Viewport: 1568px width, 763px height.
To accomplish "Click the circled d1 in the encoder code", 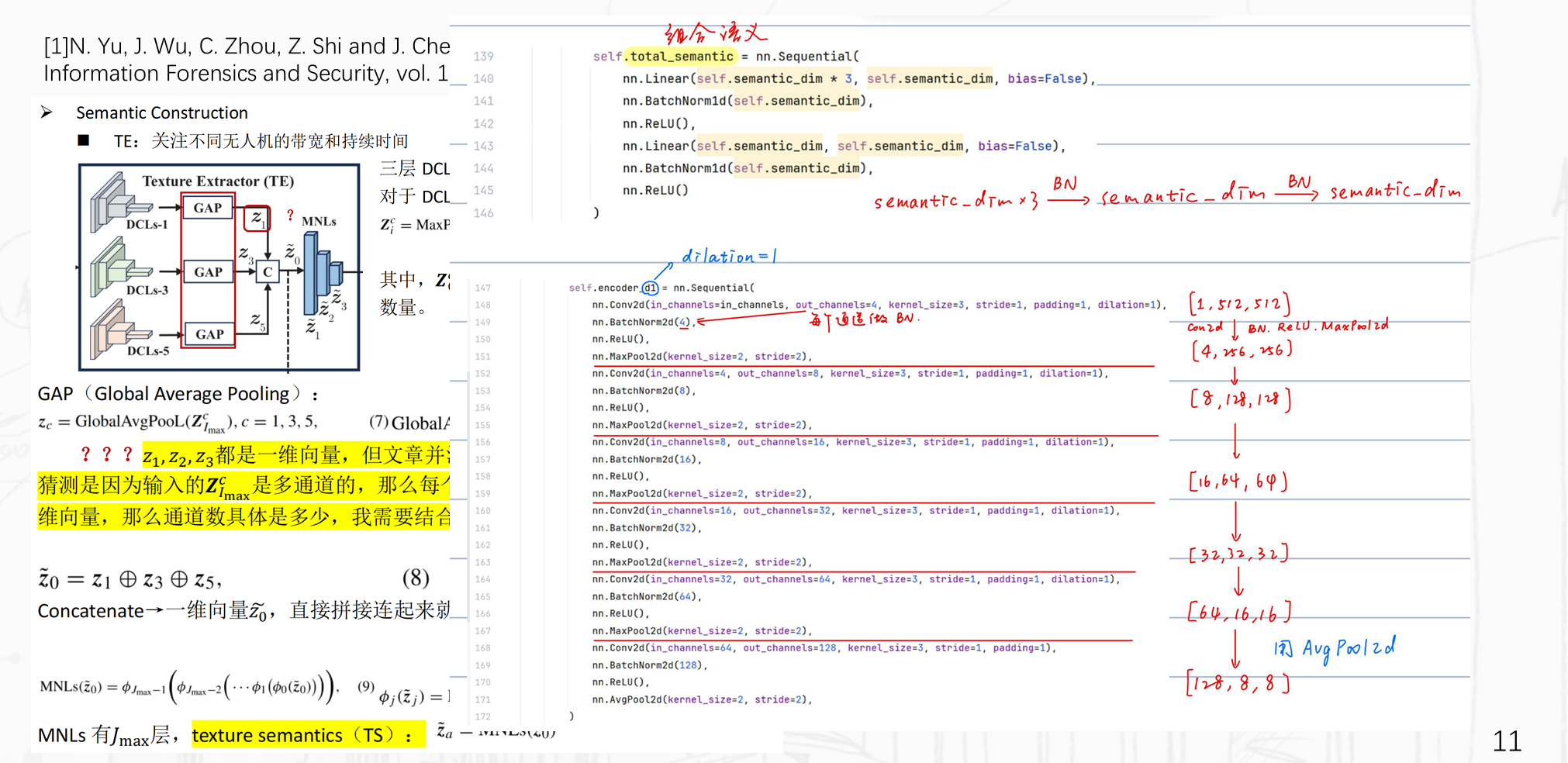I will 651,287.
